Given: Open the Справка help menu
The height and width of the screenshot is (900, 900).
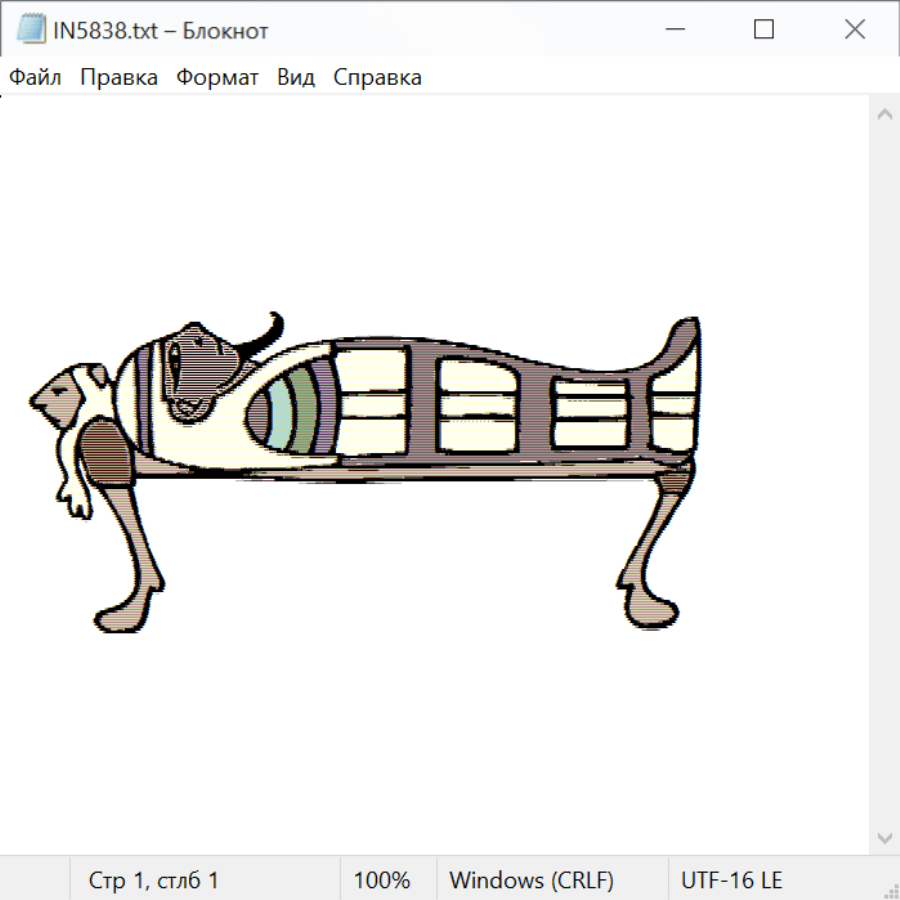Looking at the screenshot, I should [x=377, y=78].
